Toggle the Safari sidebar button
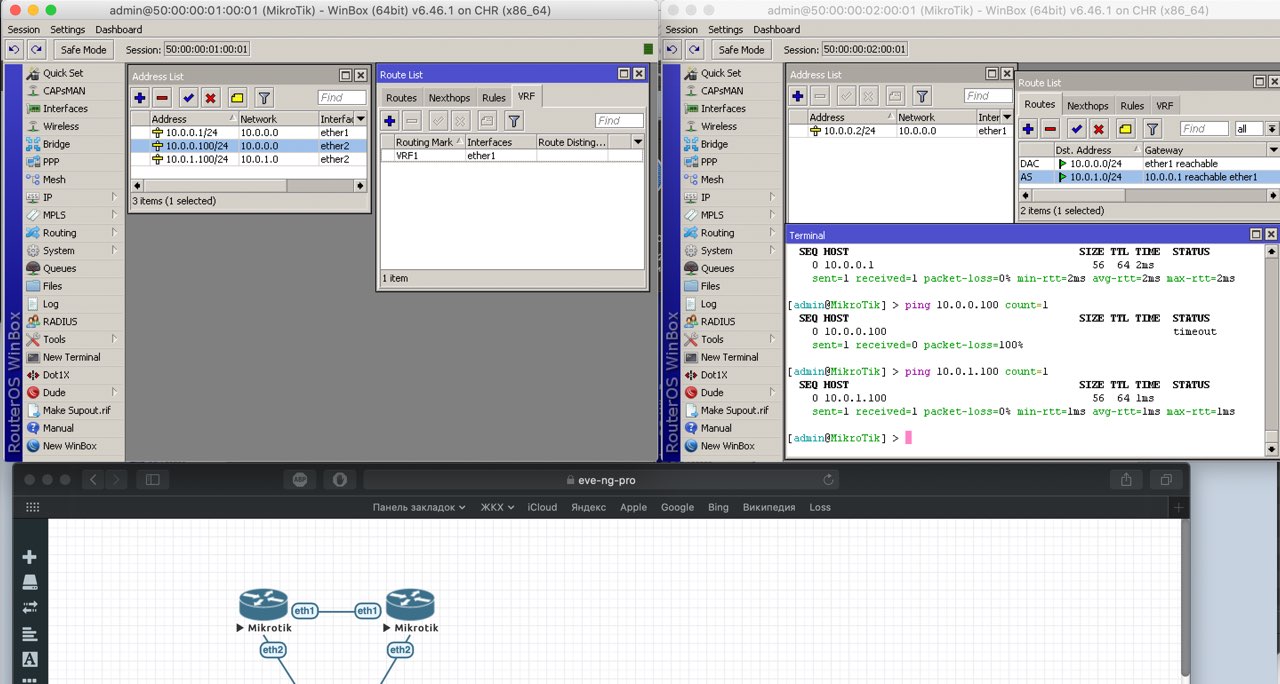This screenshot has width=1280, height=684. 153,479
